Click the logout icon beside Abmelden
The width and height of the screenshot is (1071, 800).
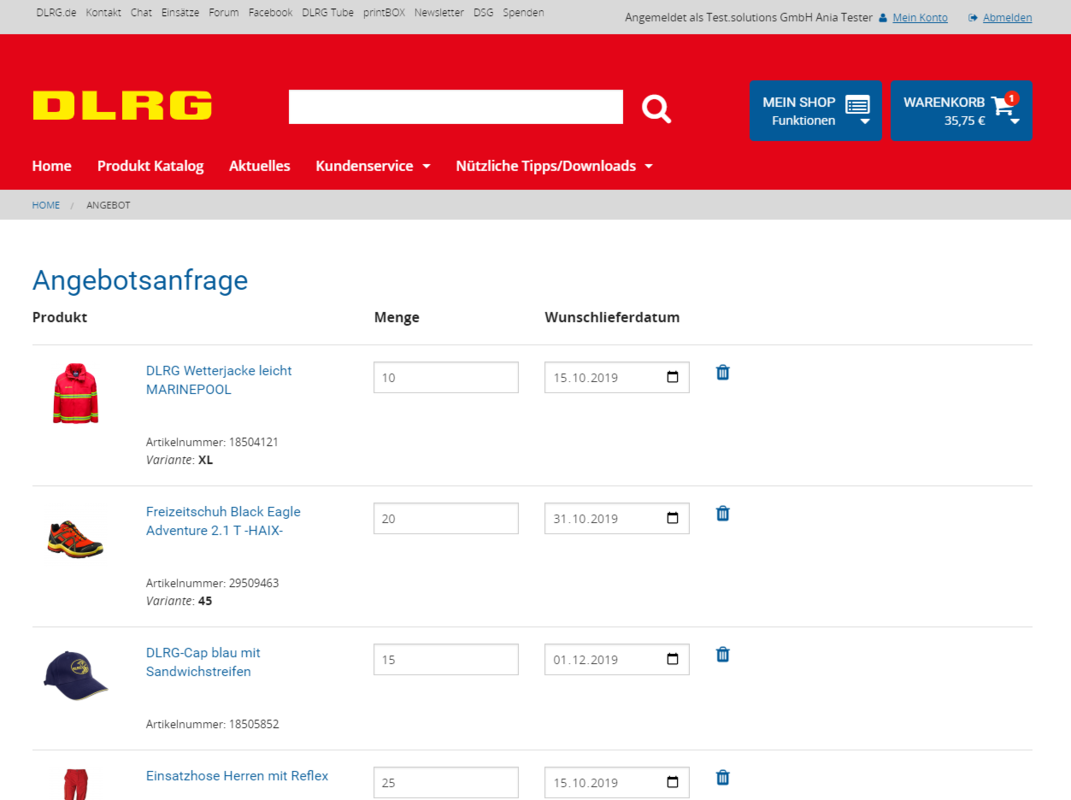[x=973, y=18]
